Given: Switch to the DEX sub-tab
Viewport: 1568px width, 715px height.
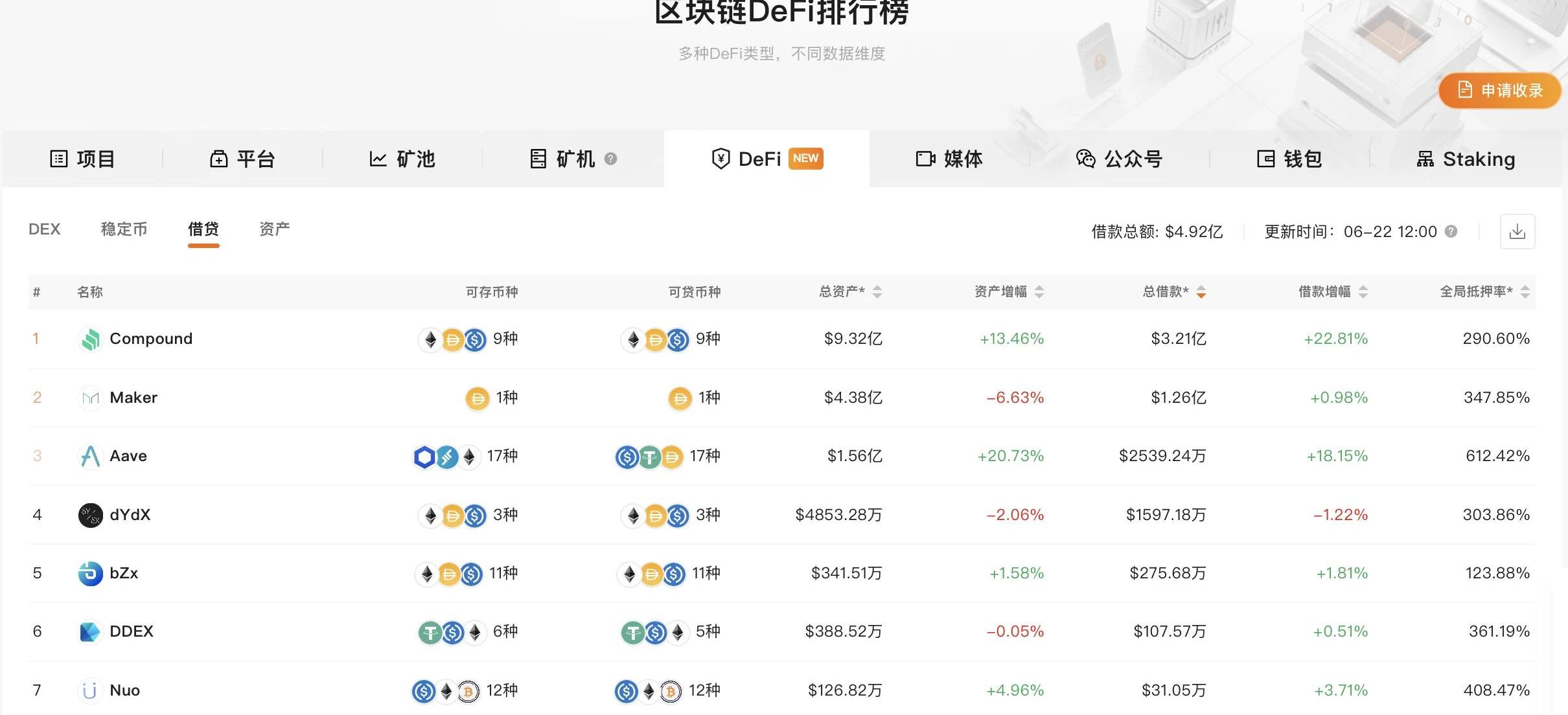Looking at the screenshot, I should (44, 229).
